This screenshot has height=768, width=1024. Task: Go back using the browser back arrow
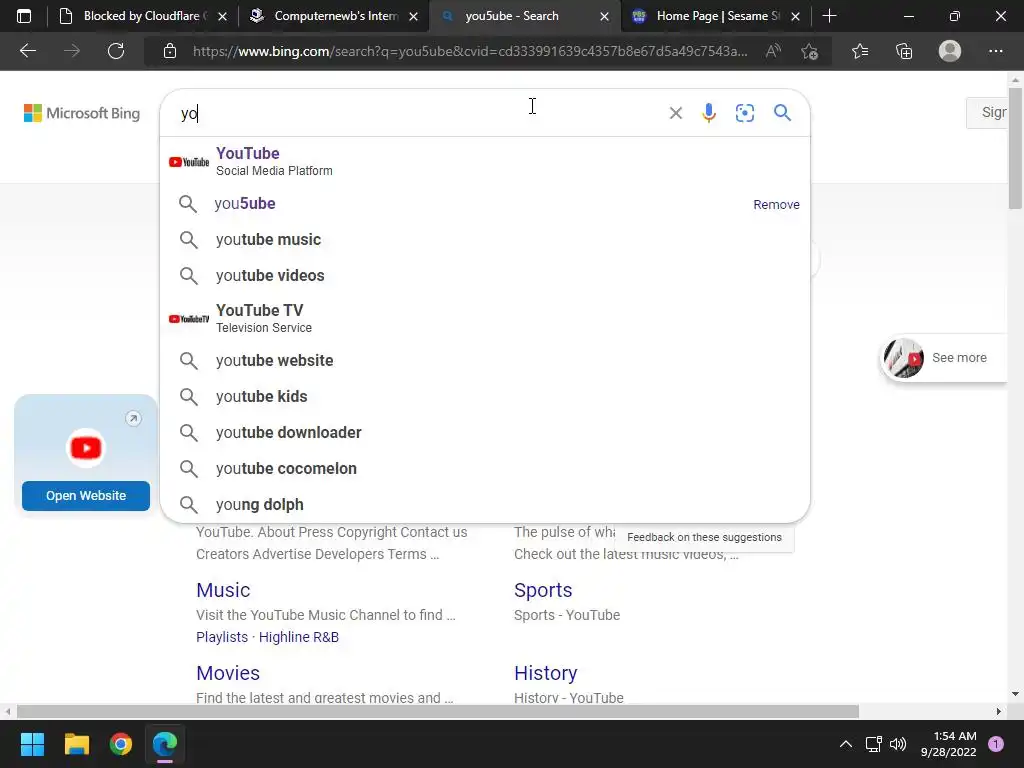tap(28, 51)
